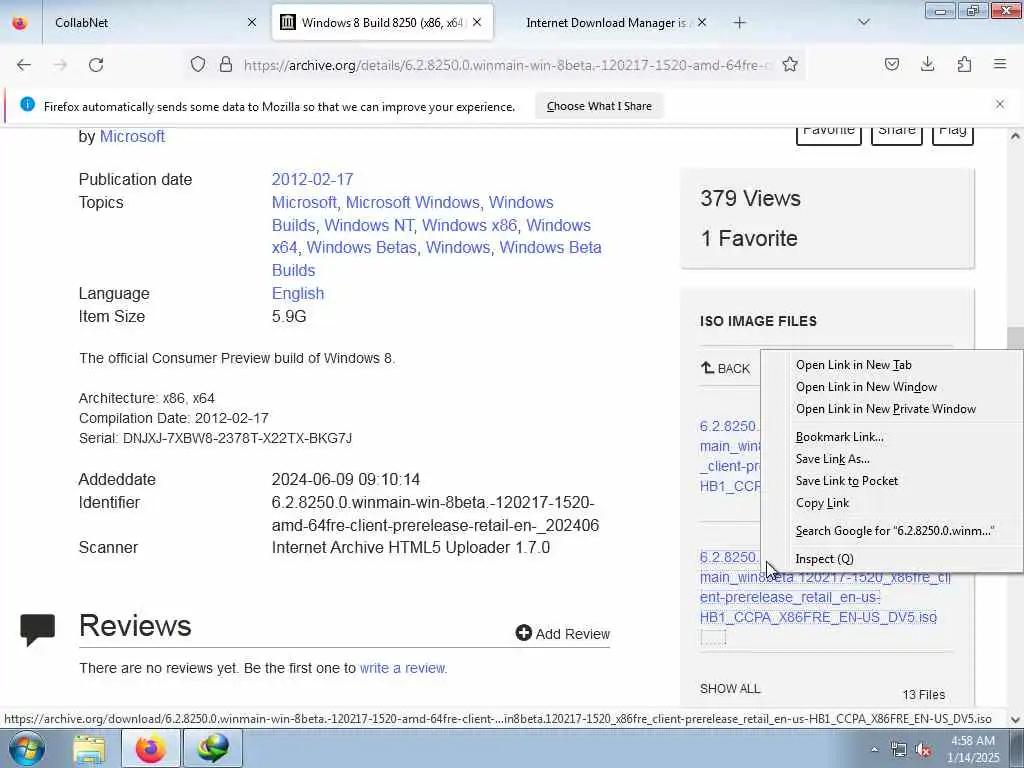The height and width of the screenshot is (768, 1024).
Task: Click the page vertical scrollbar thumb
Action: pyautogui.click(x=1014, y=340)
